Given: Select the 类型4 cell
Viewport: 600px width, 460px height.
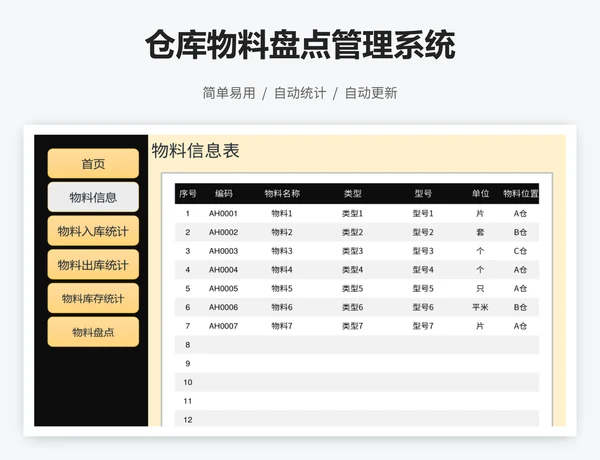Looking at the screenshot, I should click(352, 270).
